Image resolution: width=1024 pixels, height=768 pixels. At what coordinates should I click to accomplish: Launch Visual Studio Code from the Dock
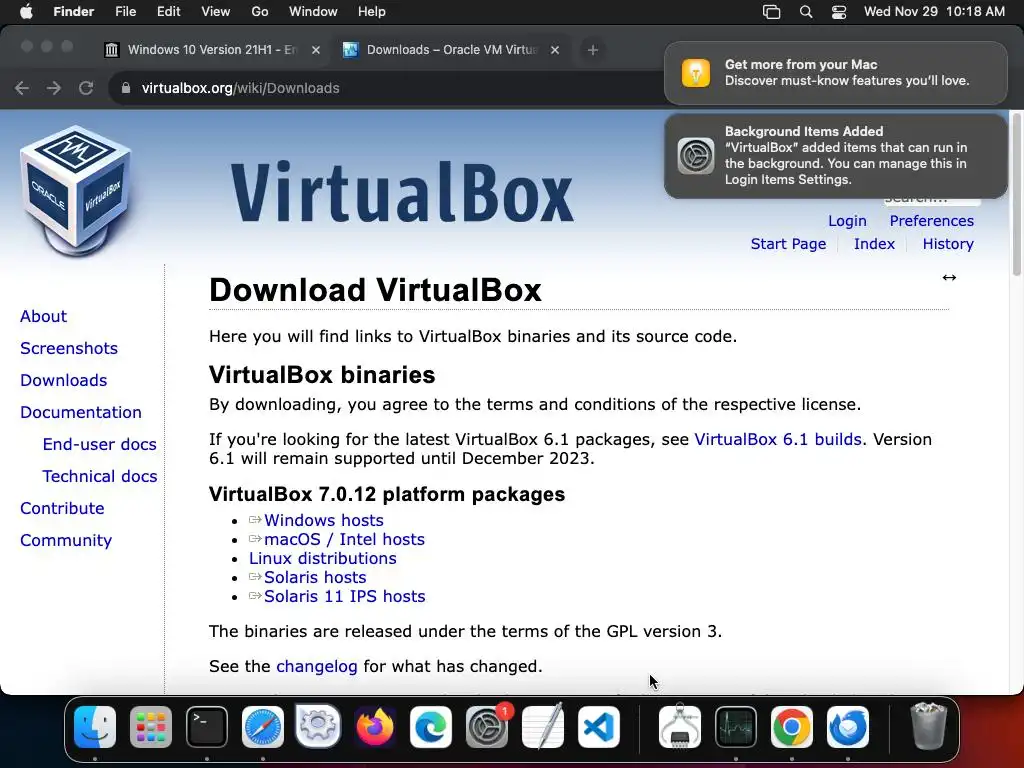pos(599,727)
